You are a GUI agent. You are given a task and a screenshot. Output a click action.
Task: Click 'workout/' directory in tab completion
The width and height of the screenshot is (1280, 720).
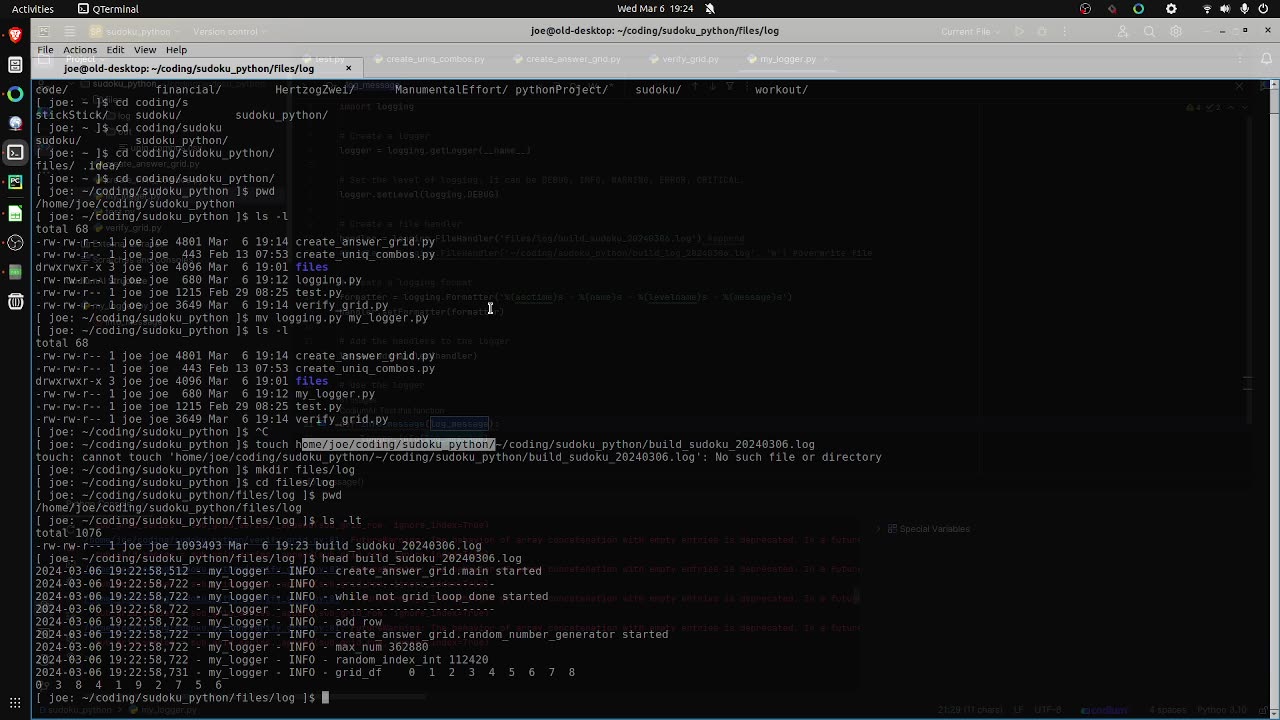[781, 90]
